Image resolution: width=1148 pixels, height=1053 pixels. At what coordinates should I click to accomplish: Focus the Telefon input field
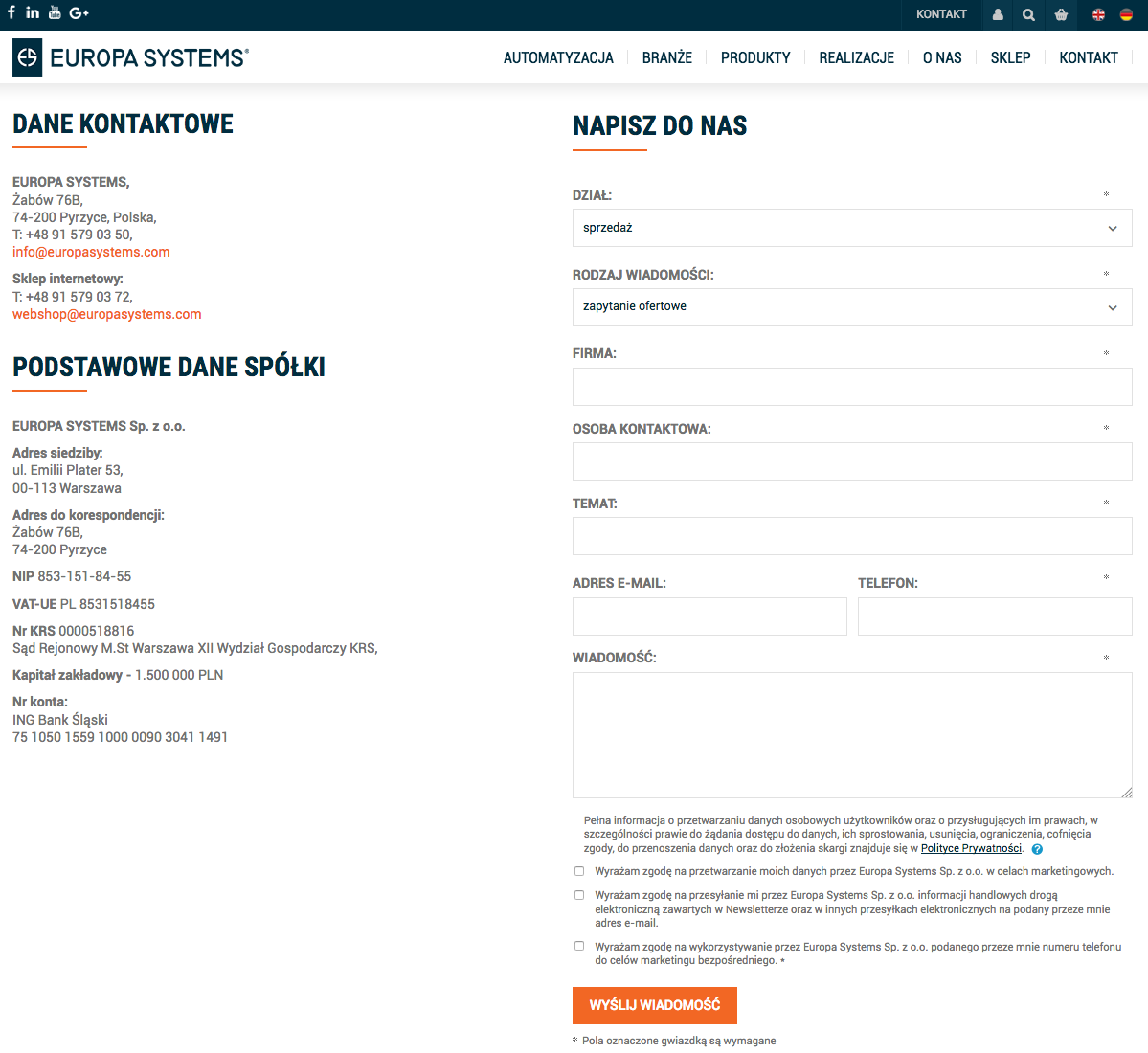tap(995, 616)
